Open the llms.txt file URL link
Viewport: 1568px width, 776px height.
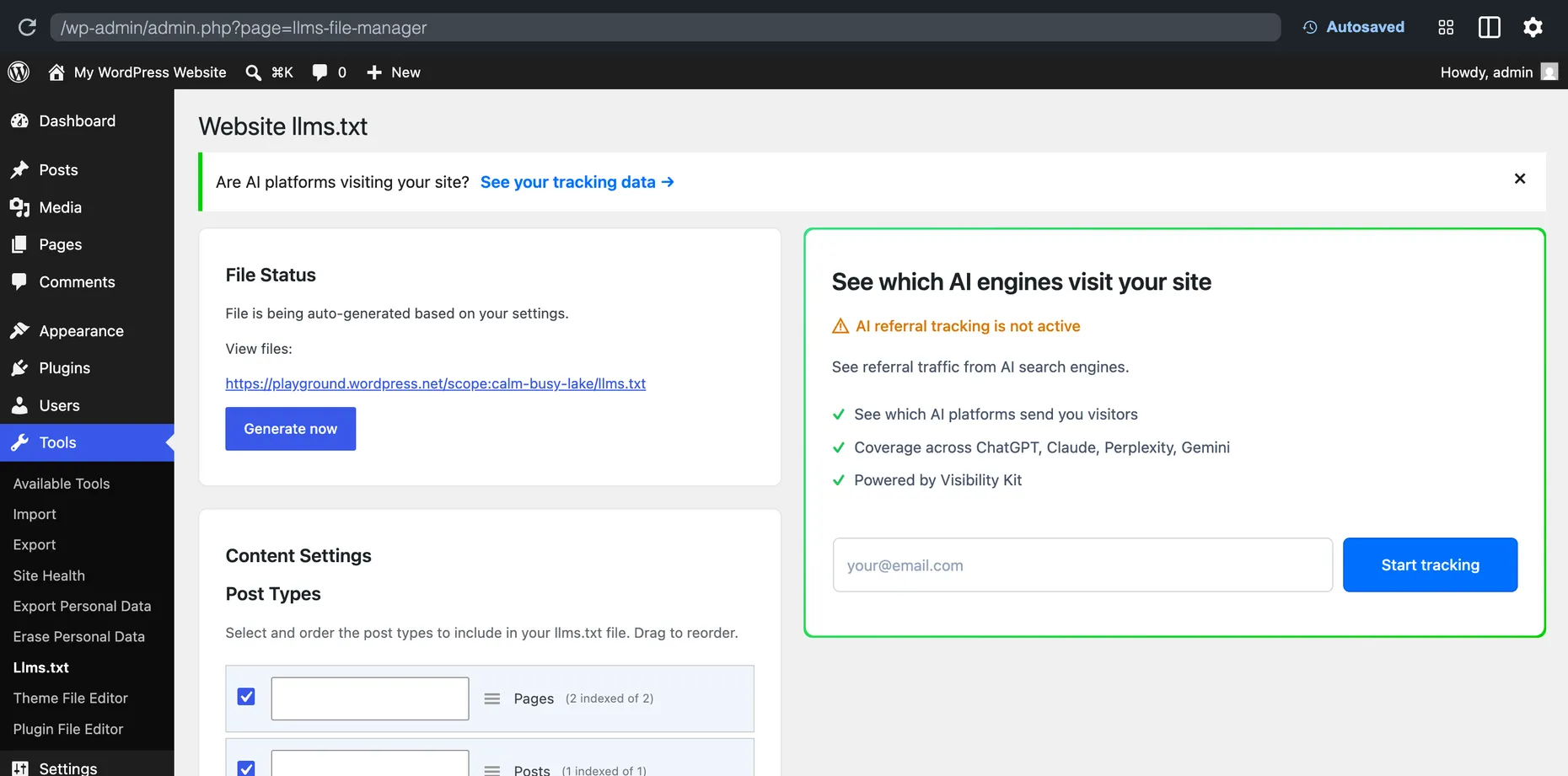436,383
